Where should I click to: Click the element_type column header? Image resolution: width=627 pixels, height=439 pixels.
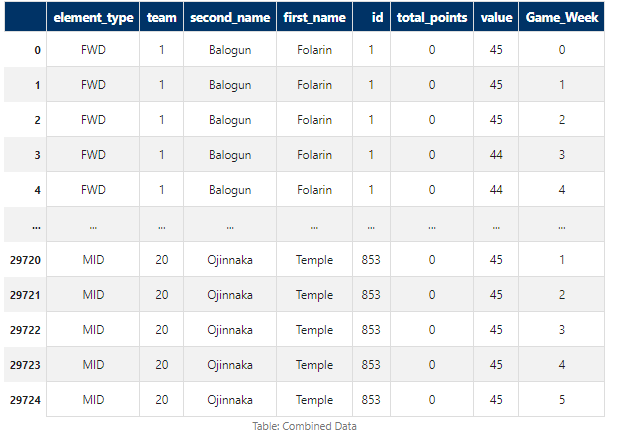click(x=93, y=18)
